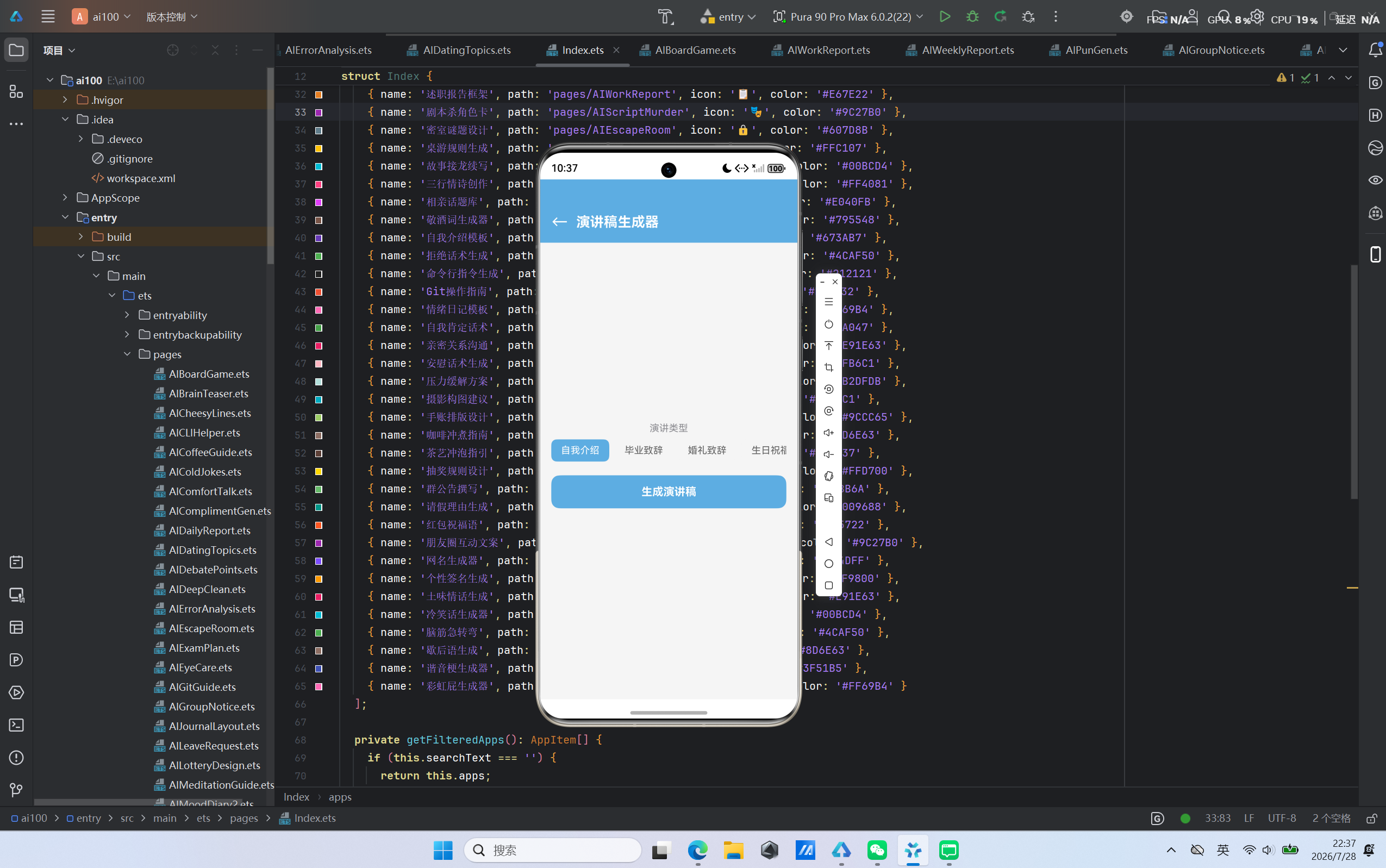Screen dimensions: 1386x868
Task: Open Notifications bell icon
Action: tap(1376, 50)
